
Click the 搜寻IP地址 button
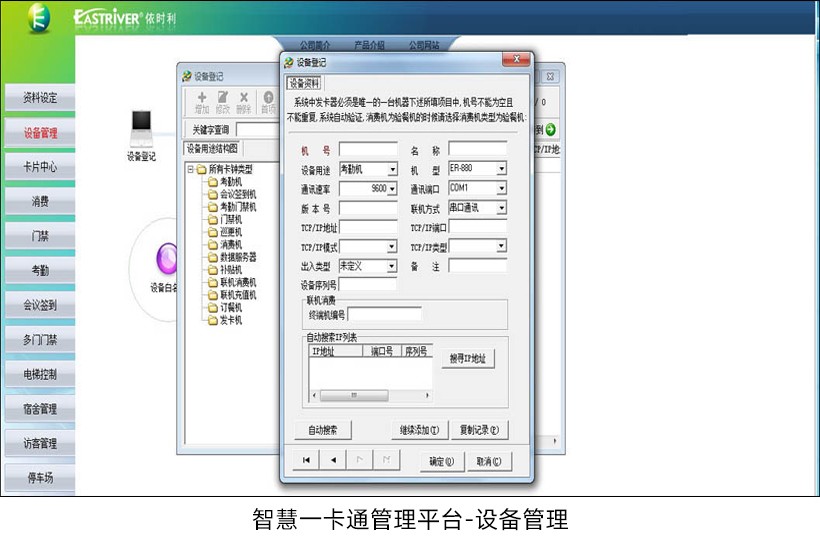[468, 359]
